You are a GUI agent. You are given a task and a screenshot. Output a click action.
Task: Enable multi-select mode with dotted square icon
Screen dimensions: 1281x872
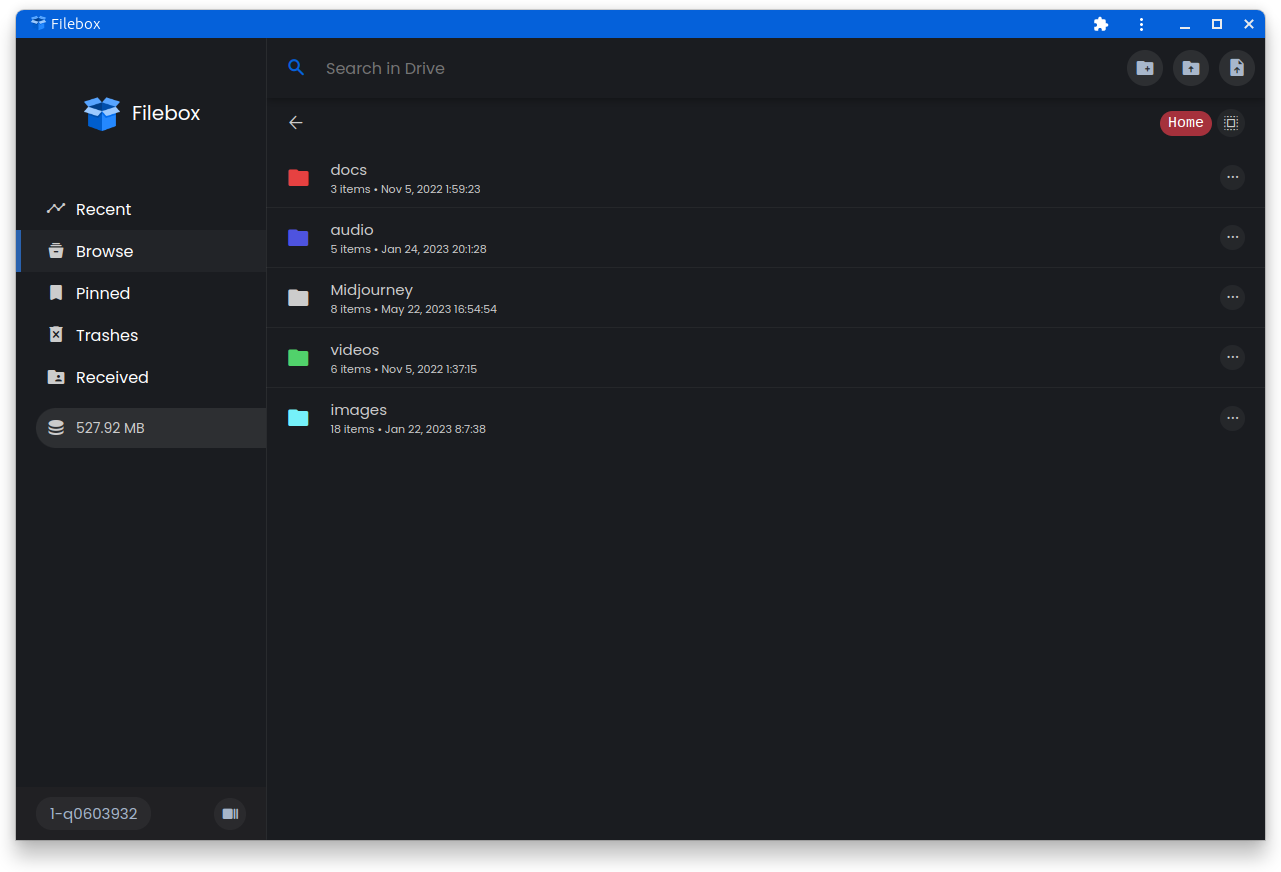pyautogui.click(x=1230, y=122)
